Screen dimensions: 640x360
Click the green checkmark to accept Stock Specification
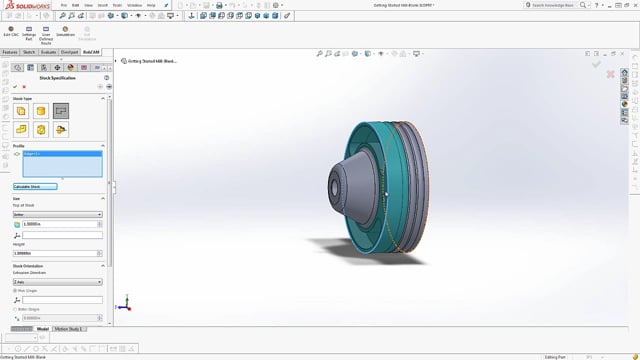(15, 87)
